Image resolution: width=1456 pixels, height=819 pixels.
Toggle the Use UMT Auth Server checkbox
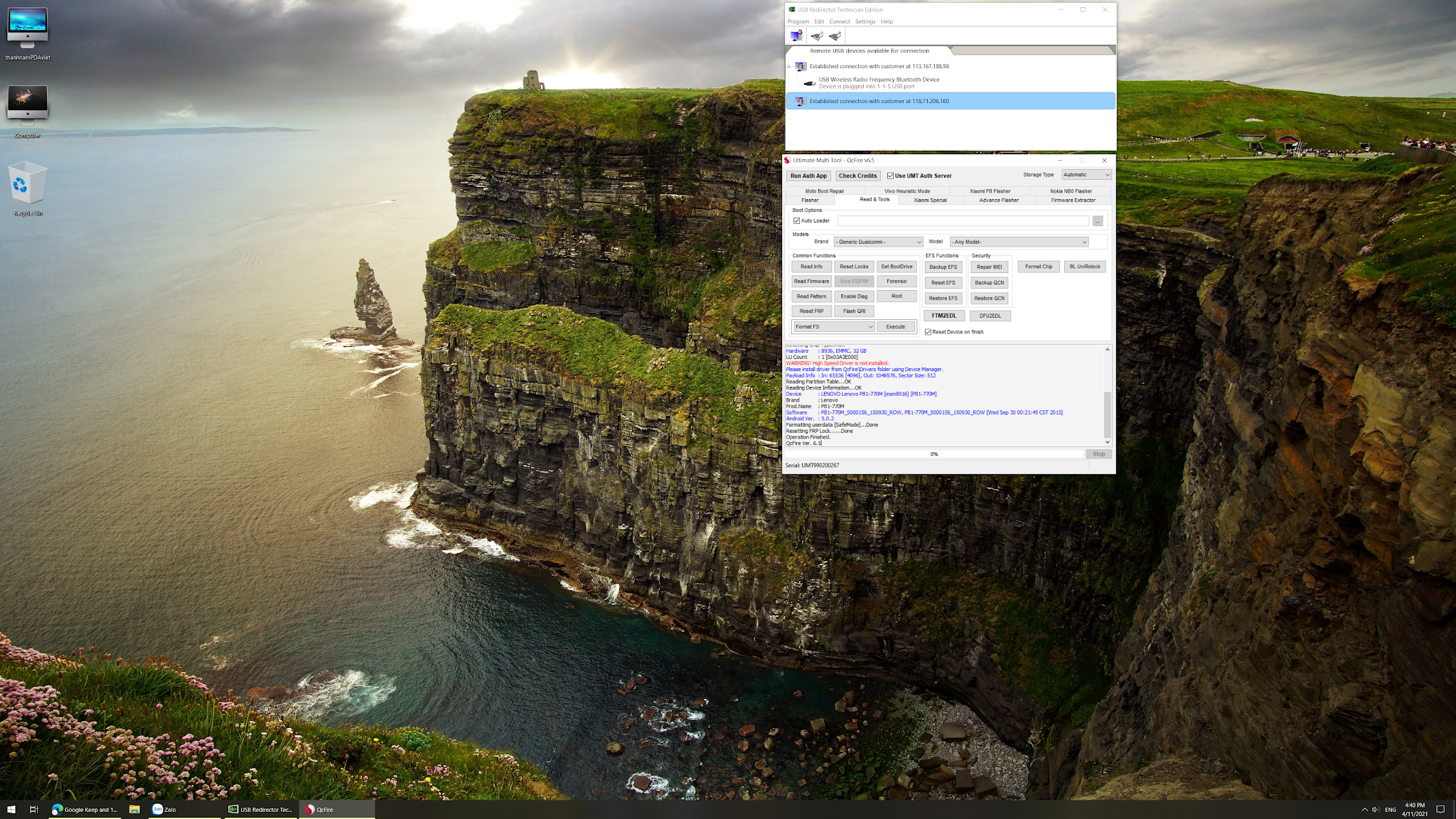890,176
